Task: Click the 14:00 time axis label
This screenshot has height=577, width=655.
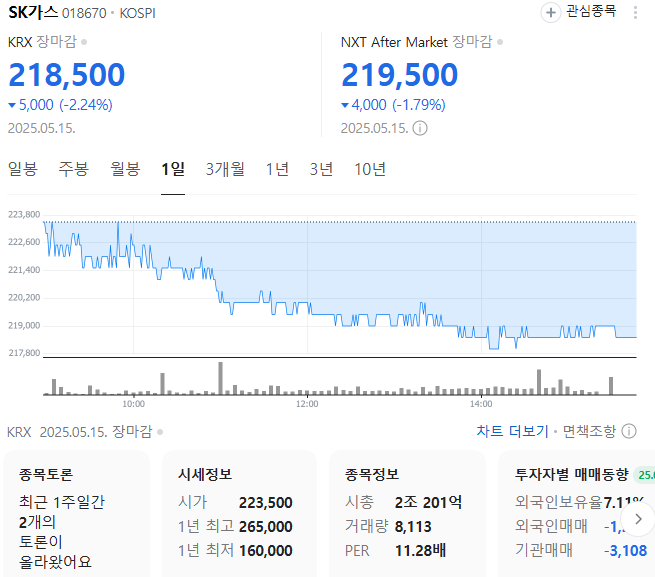Action: point(481,404)
